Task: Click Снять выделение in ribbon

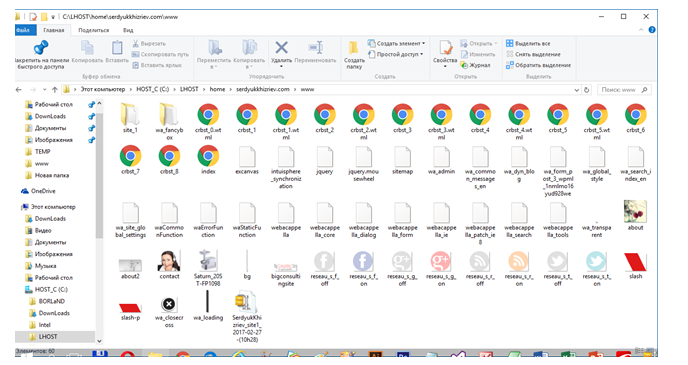Action: 534,54
